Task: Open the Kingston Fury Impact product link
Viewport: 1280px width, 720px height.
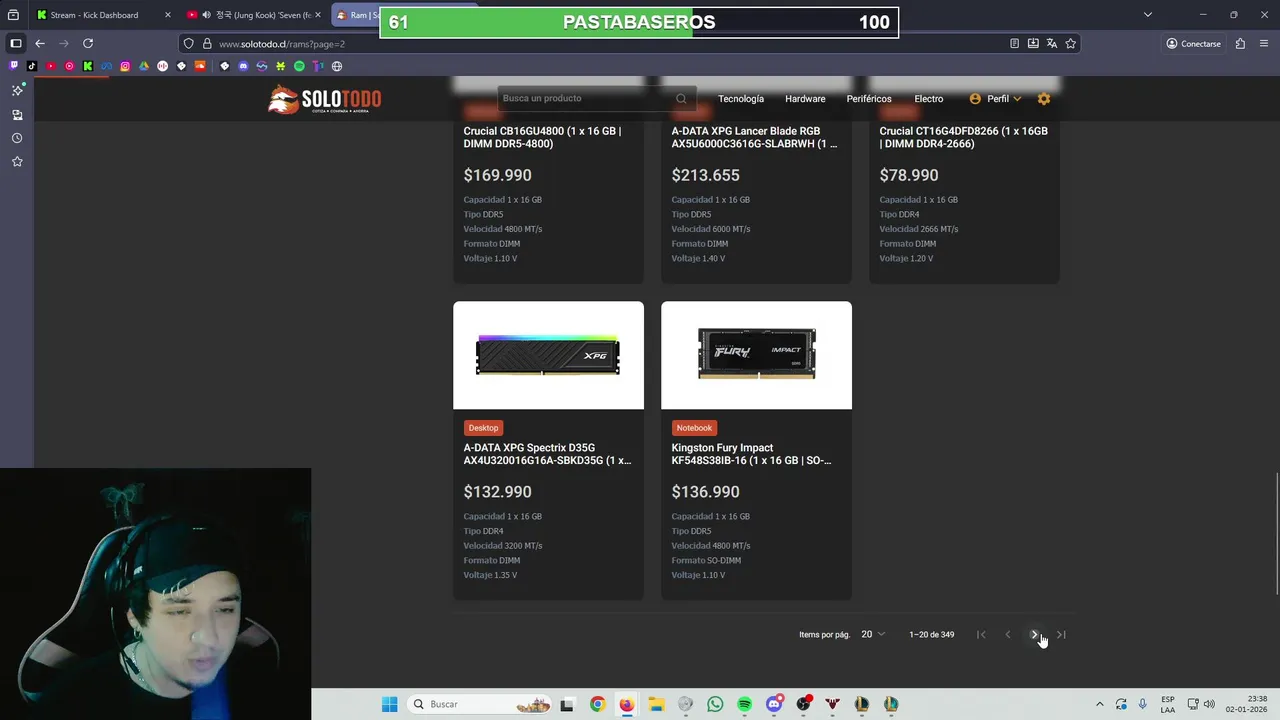Action: point(751,454)
